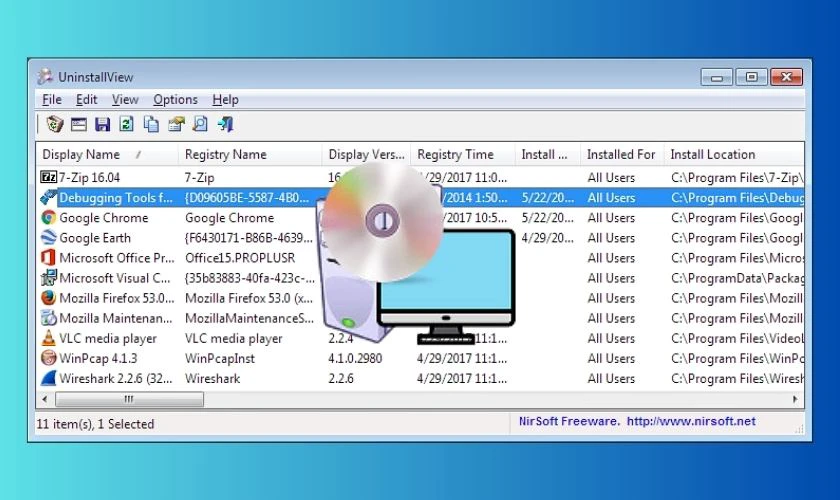Click the Mozilla Maintenance Service row icon

click(48, 318)
